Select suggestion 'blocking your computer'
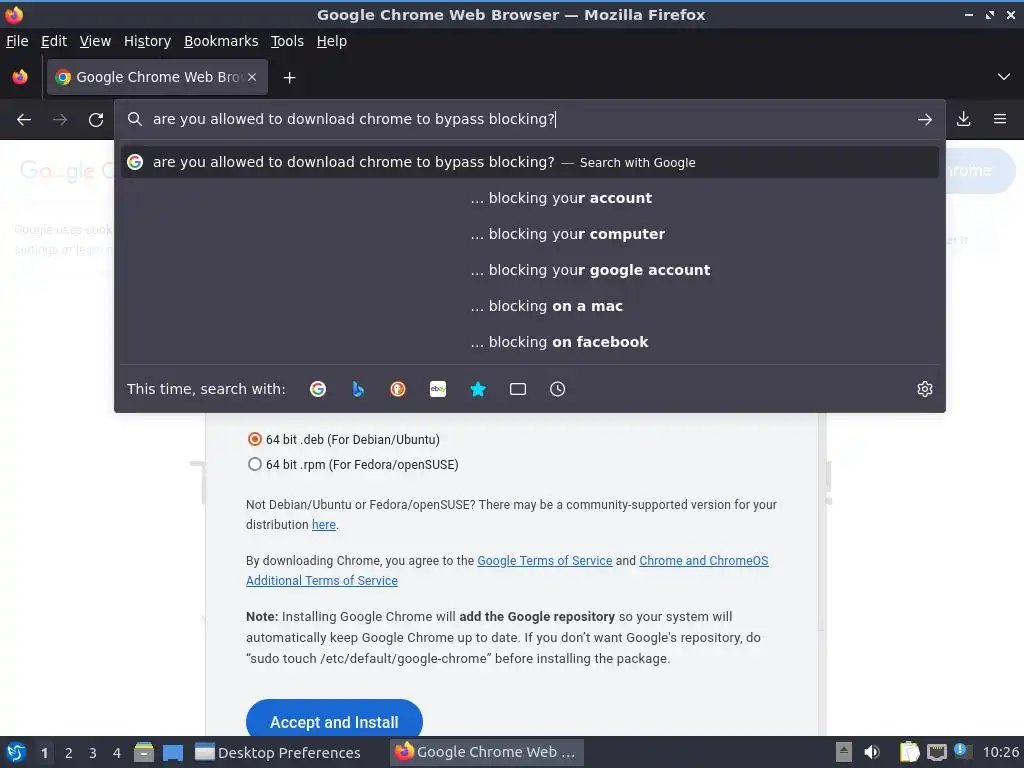Viewport: 1024px width, 768px height. (x=530, y=234)
